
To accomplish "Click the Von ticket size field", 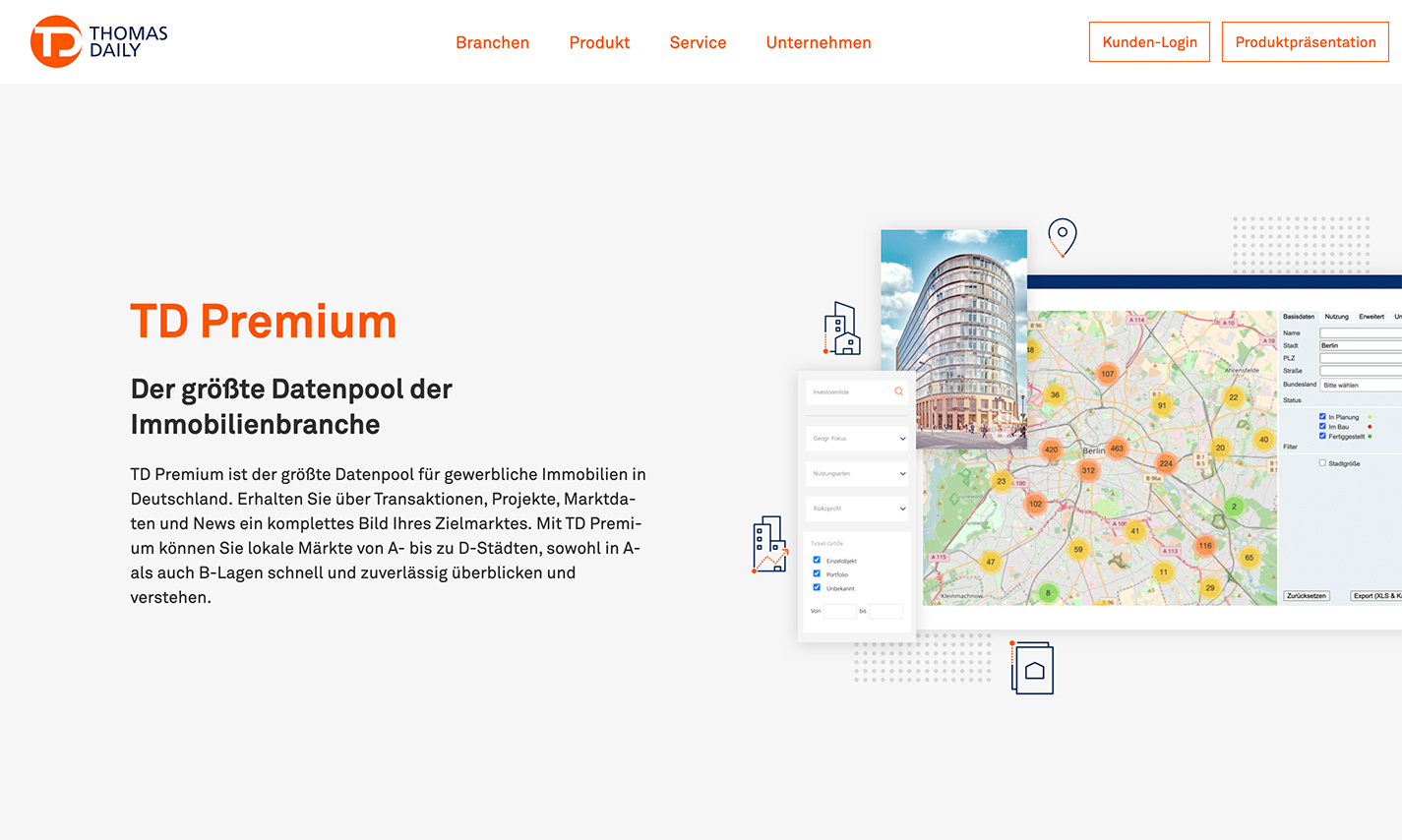I will coord(839,611).
